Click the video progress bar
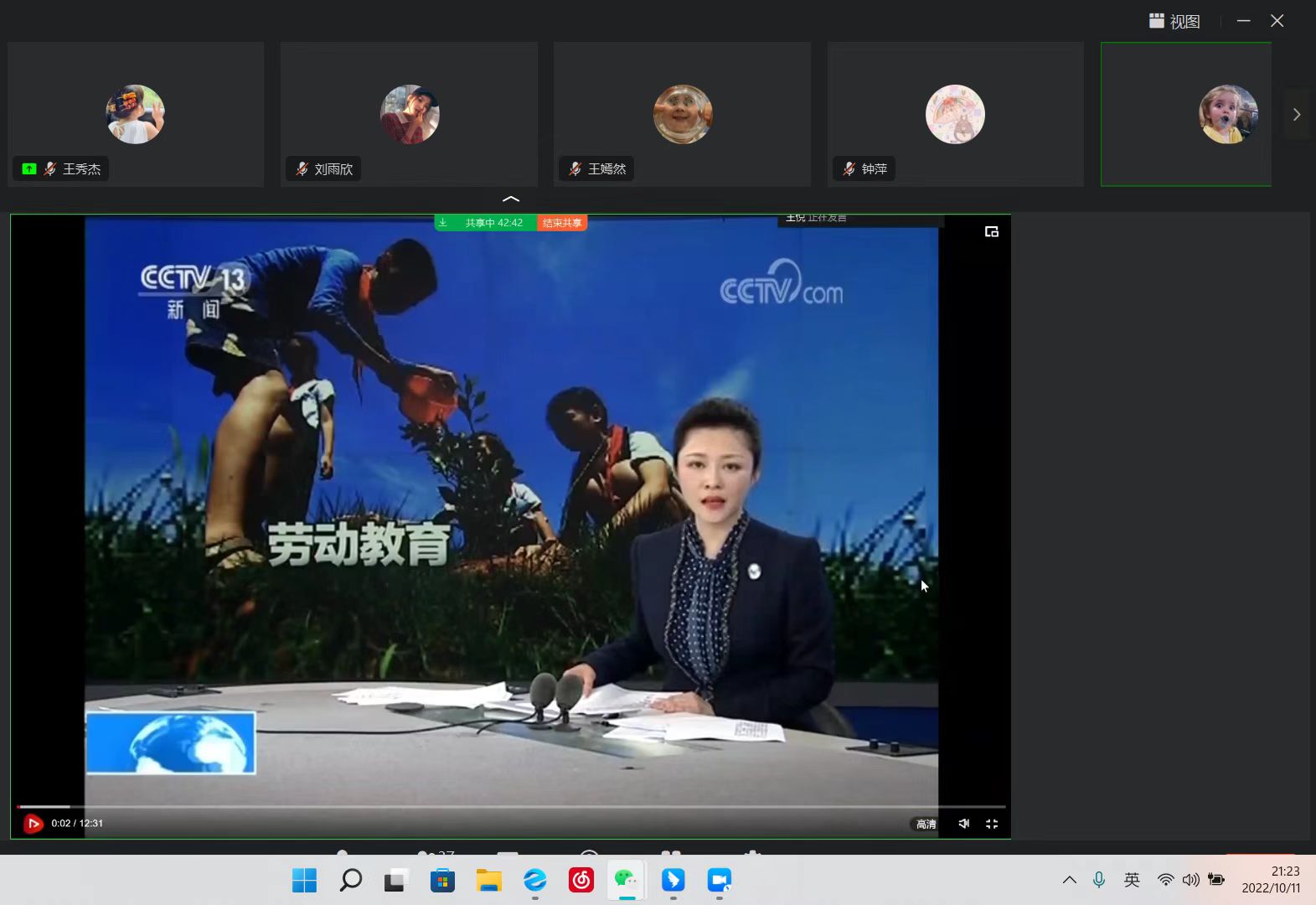The width and height of the screenshot is (1316, 905). click(511, 807)
